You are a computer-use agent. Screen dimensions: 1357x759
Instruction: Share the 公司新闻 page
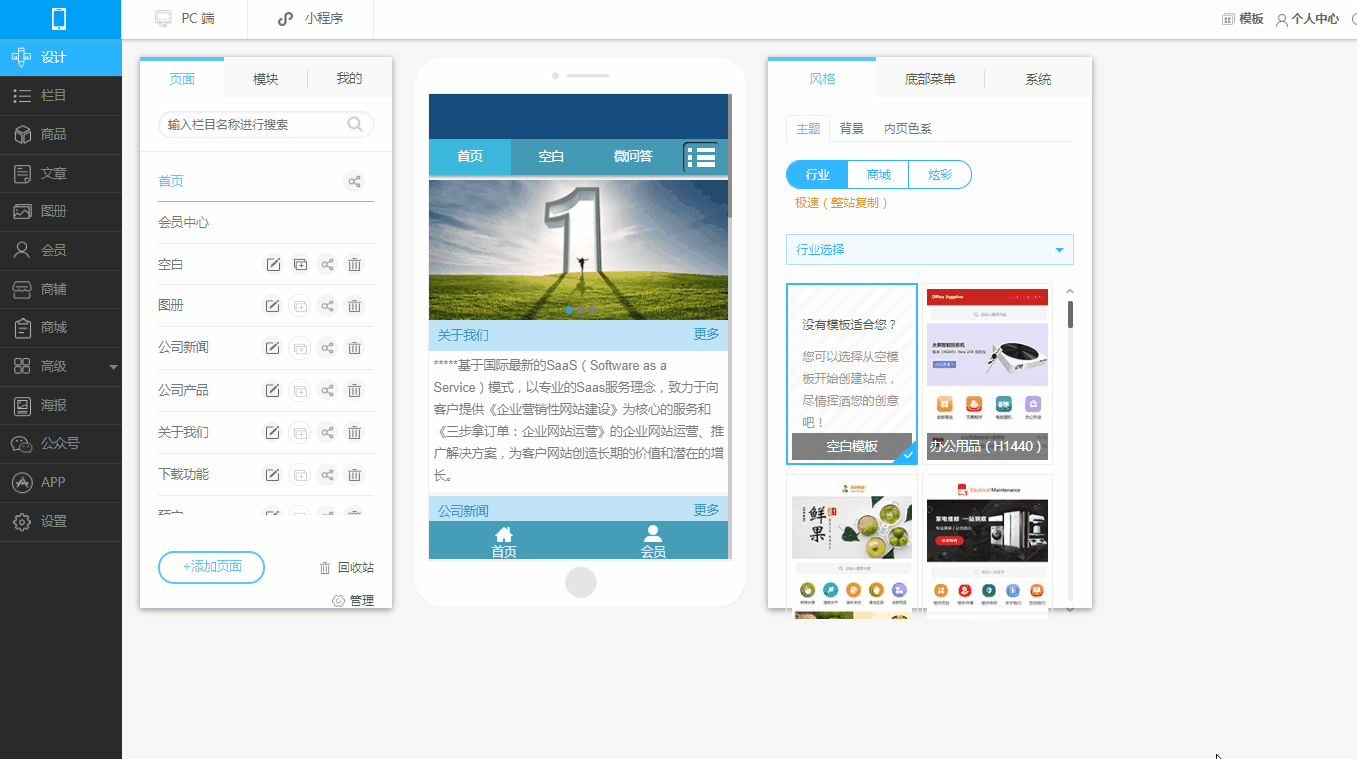[327, 348]
